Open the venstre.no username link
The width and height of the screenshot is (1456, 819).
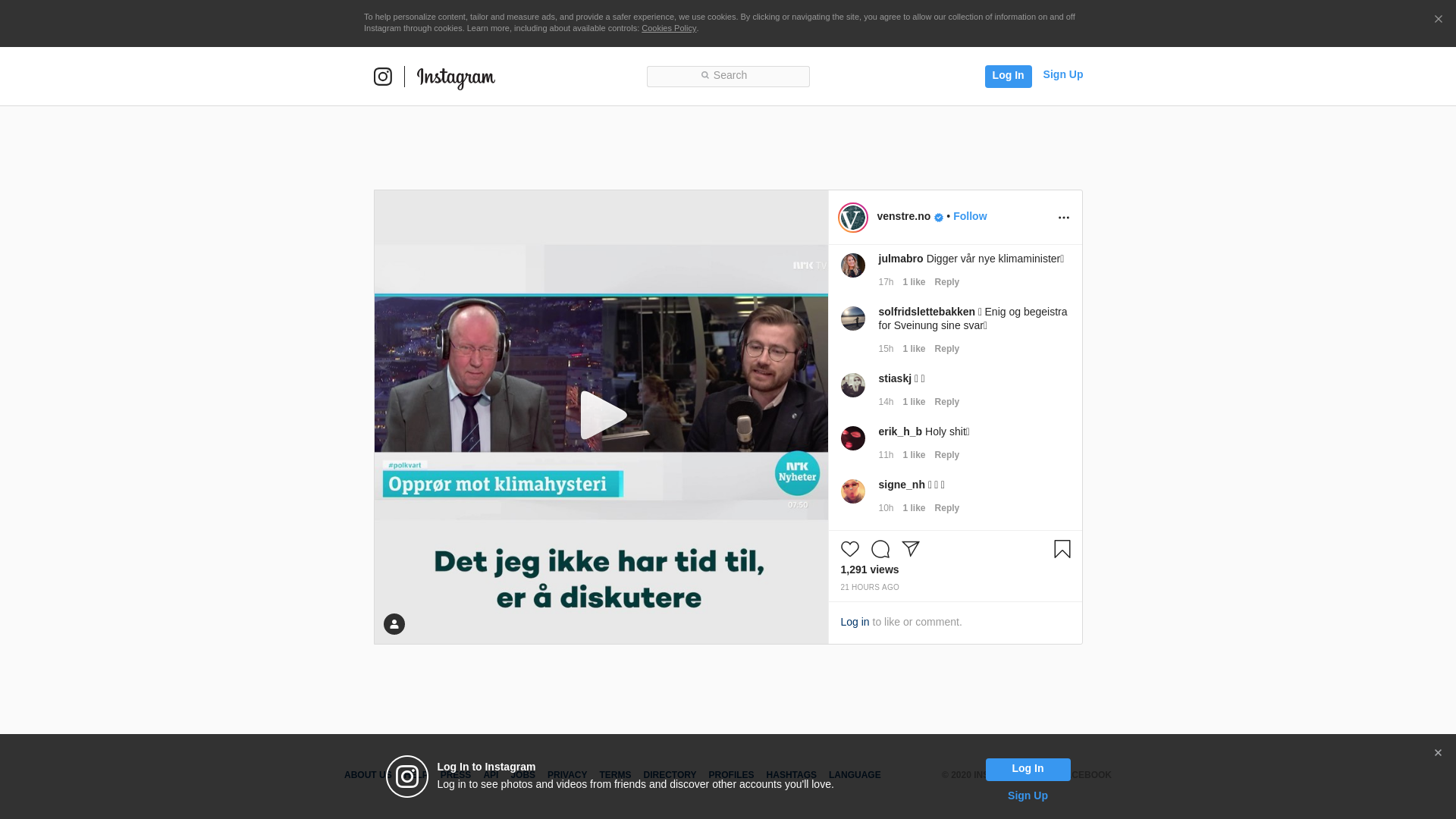(x=903, y=216)
